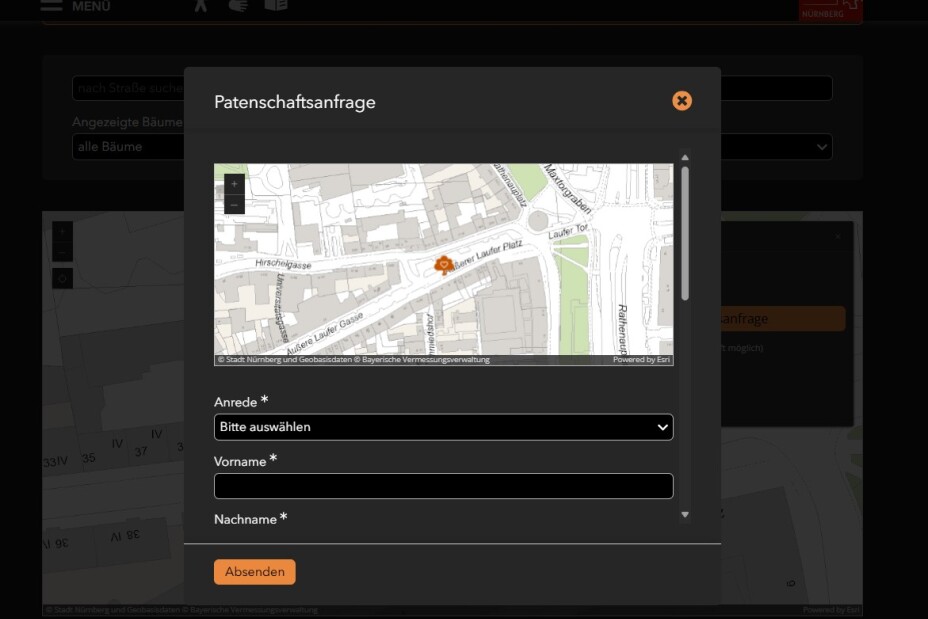Screen dimensions: 928x619
Task: Open the MENÜ menu
Action: point(91,6)
